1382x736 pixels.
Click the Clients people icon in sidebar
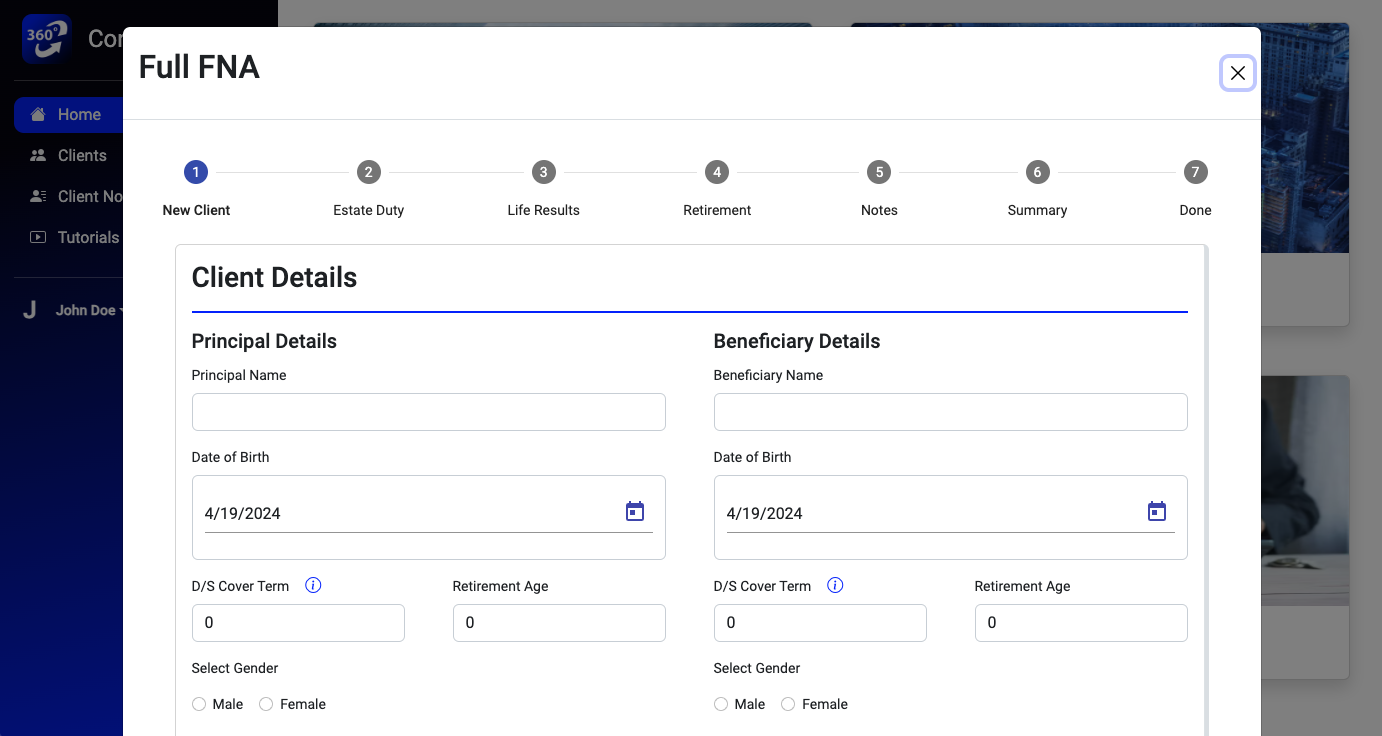click(x=38, y=156)
